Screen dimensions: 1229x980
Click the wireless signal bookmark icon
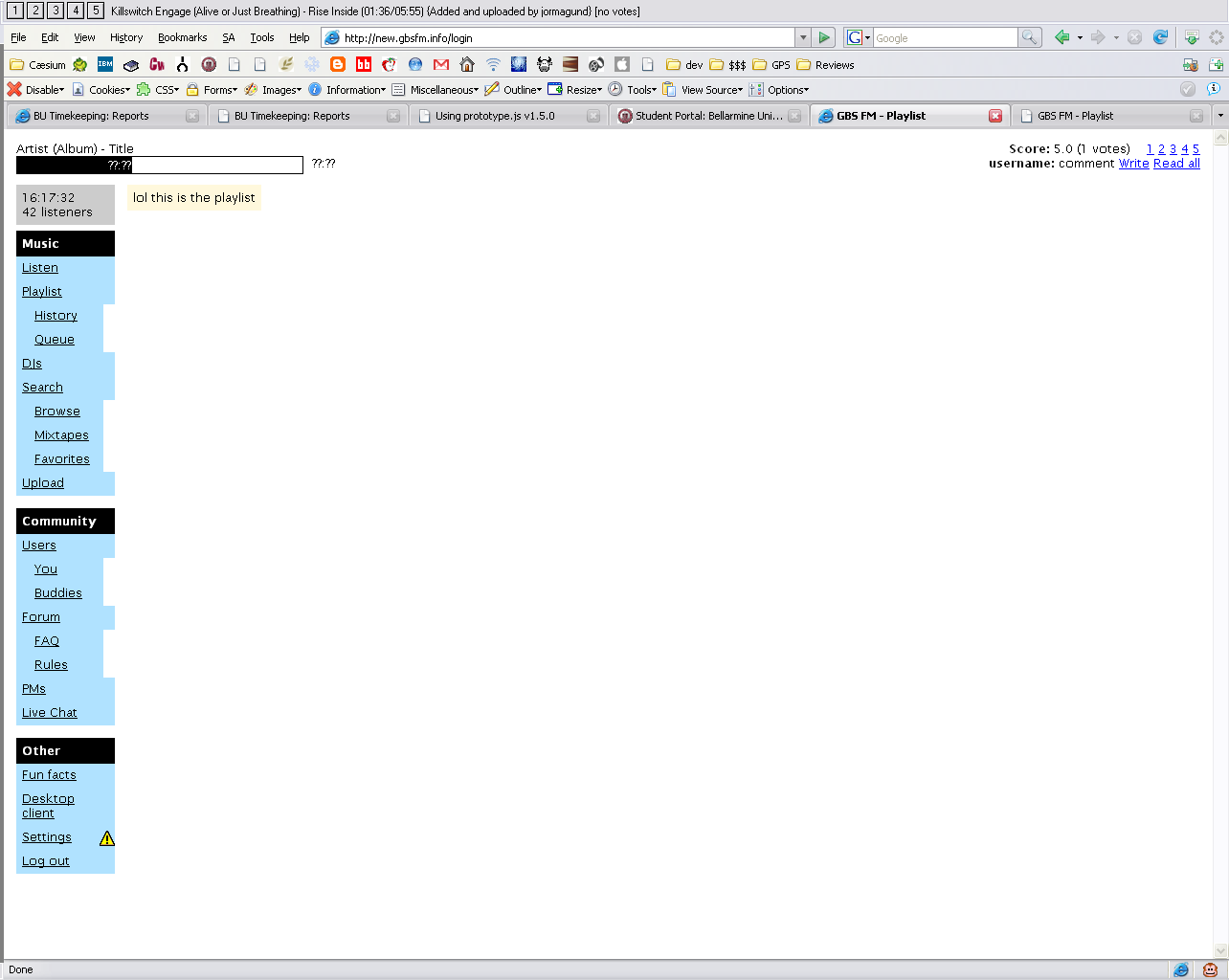(493, 64)
